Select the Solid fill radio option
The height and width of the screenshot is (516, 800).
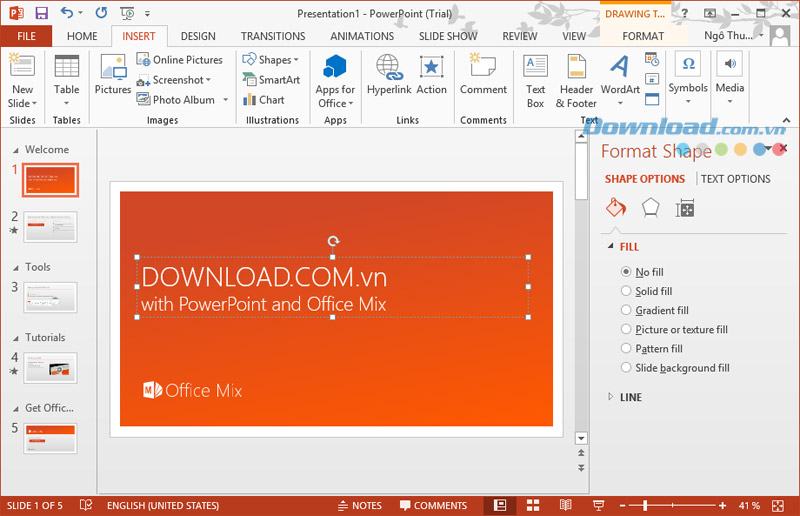tap(647, 291)
